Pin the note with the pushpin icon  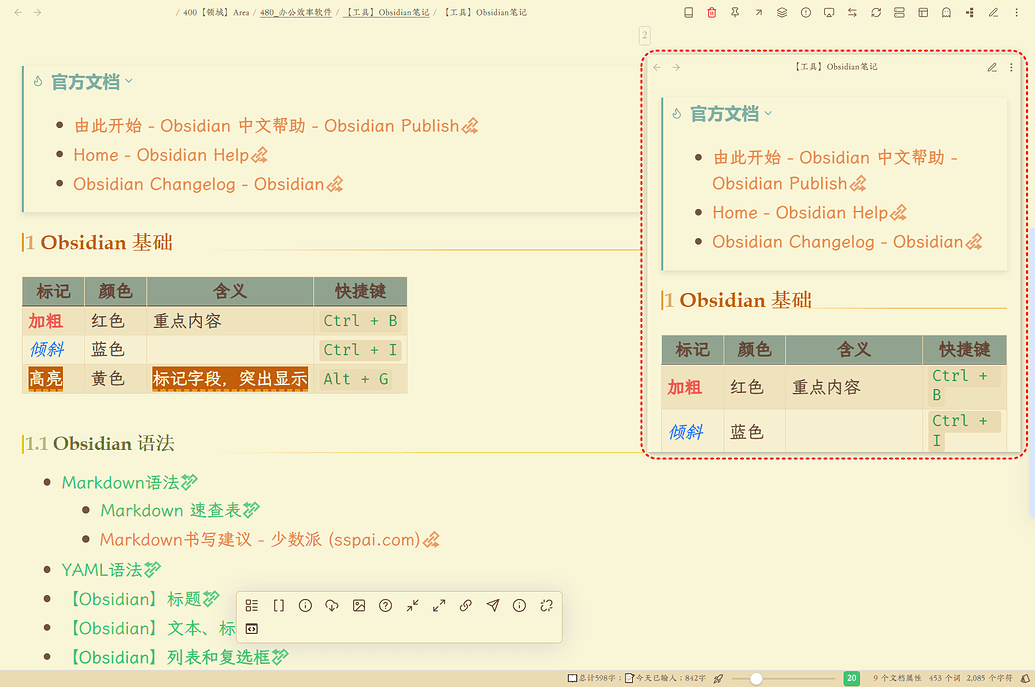point(735,13)
